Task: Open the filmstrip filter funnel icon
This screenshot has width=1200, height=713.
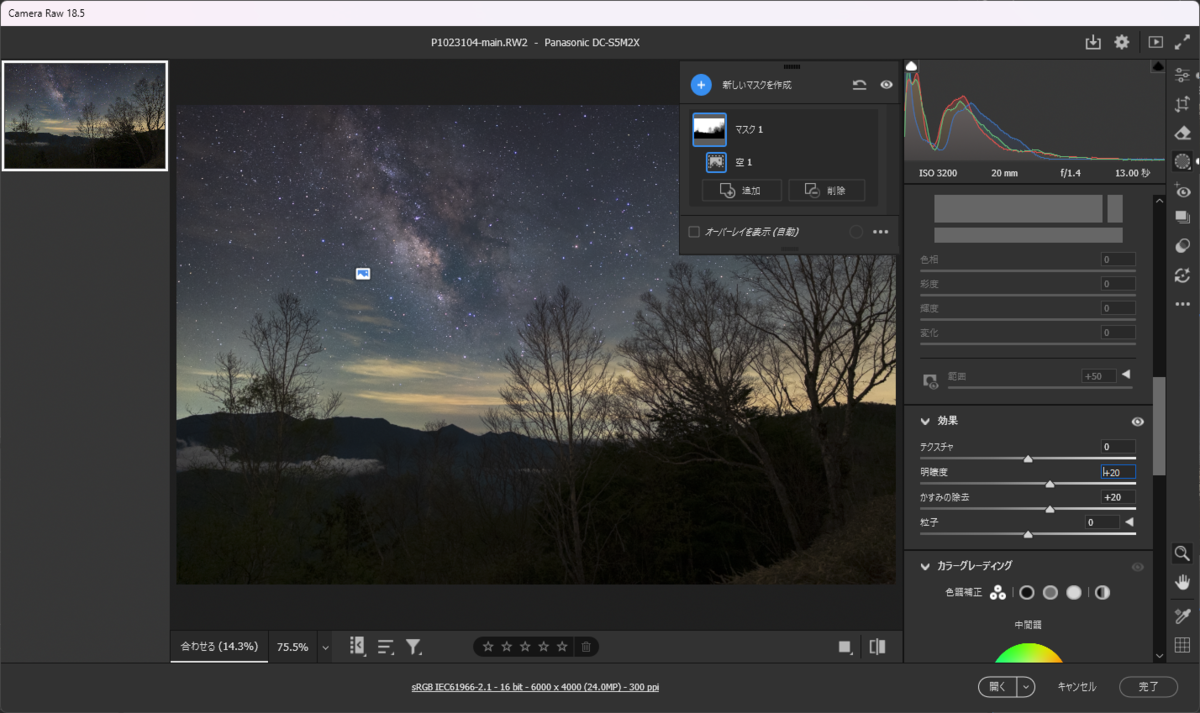Action: (x=414, y=647)
